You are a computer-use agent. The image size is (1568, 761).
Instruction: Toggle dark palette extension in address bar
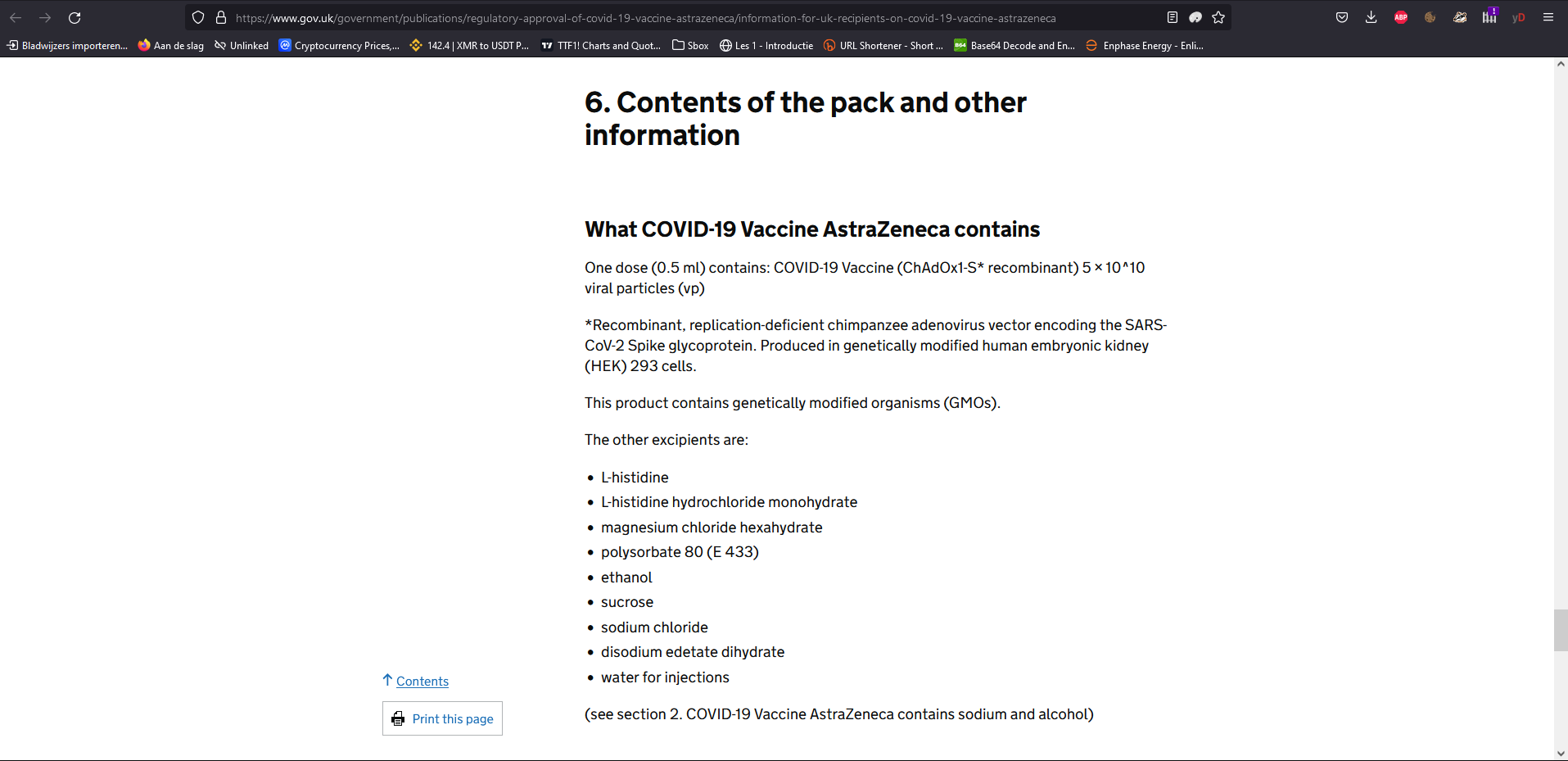[1195, 17]
